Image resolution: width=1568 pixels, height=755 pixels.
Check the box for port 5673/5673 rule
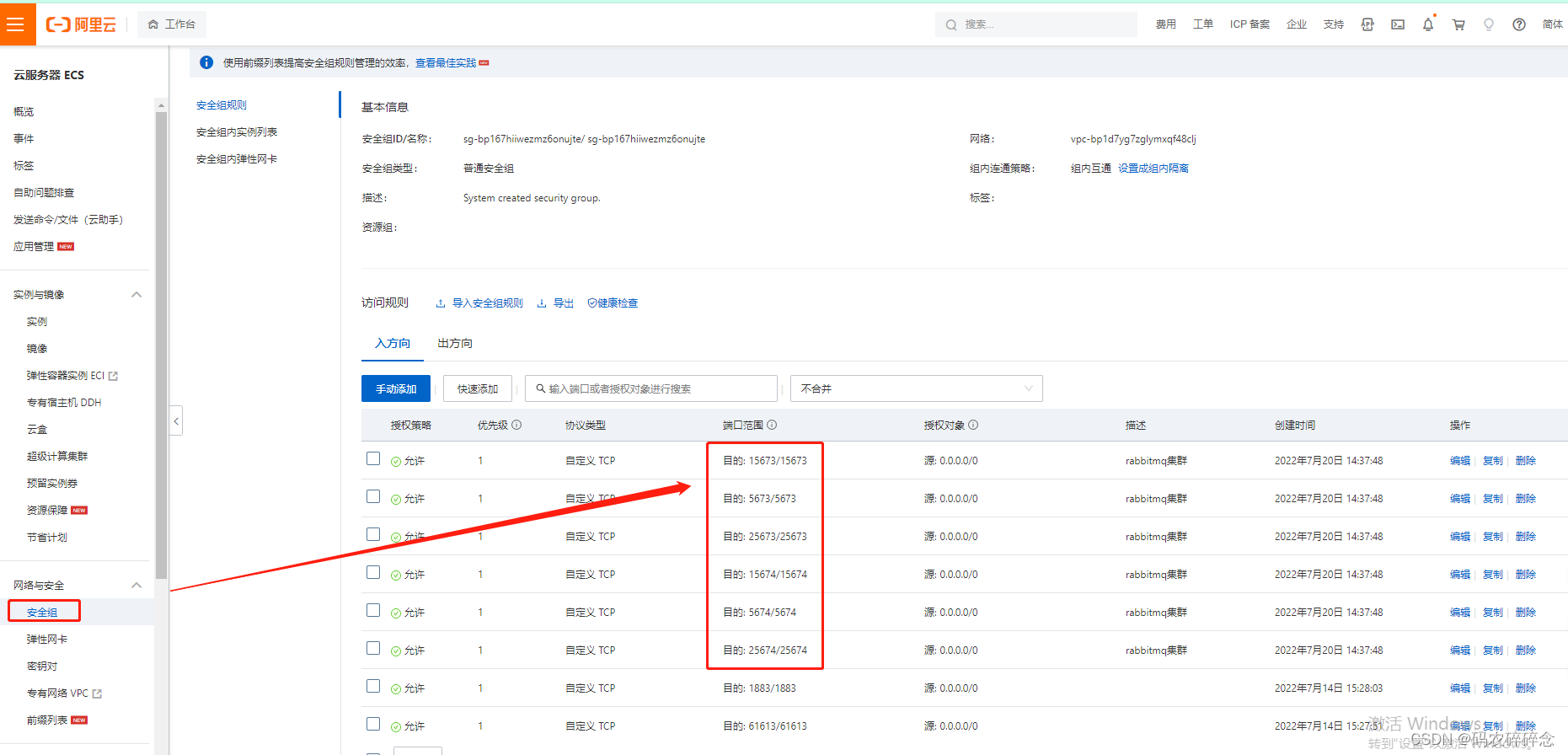[x=373, y=496]
